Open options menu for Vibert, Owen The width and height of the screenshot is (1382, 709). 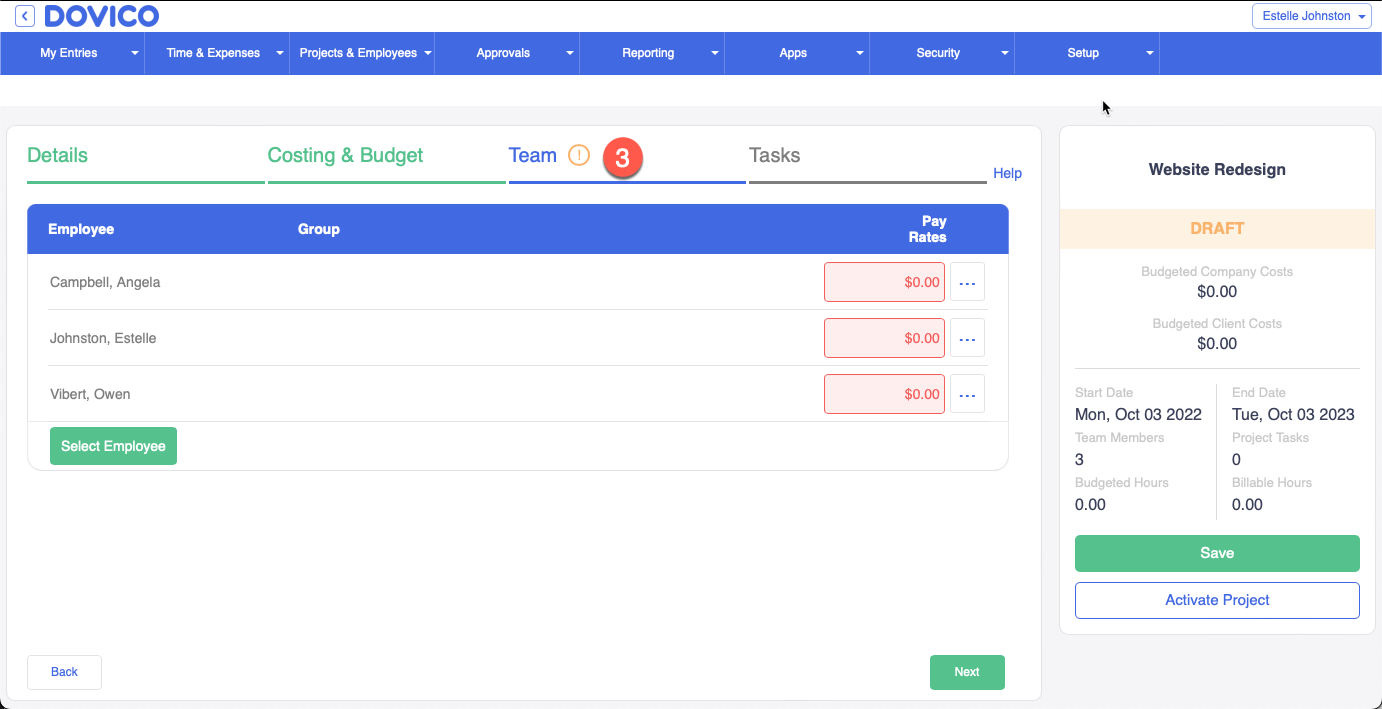[966, 394]
